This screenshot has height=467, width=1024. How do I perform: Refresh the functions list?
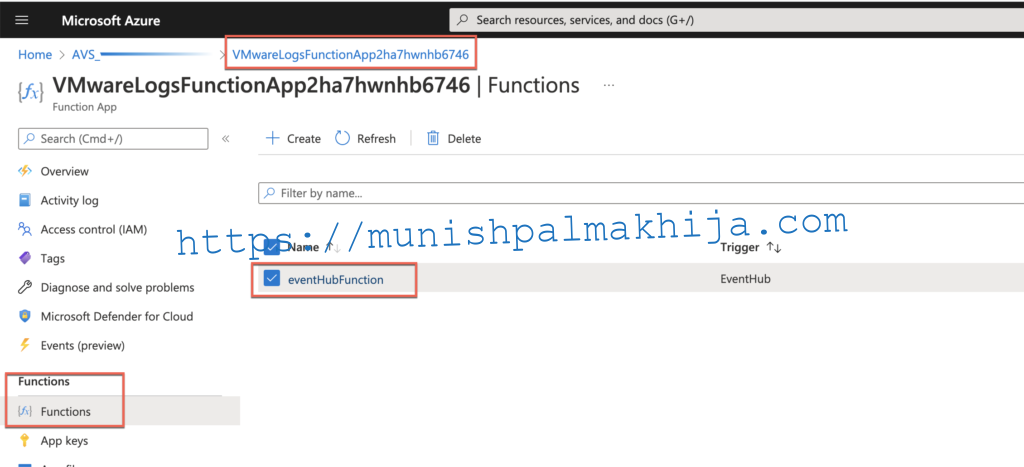365,138
